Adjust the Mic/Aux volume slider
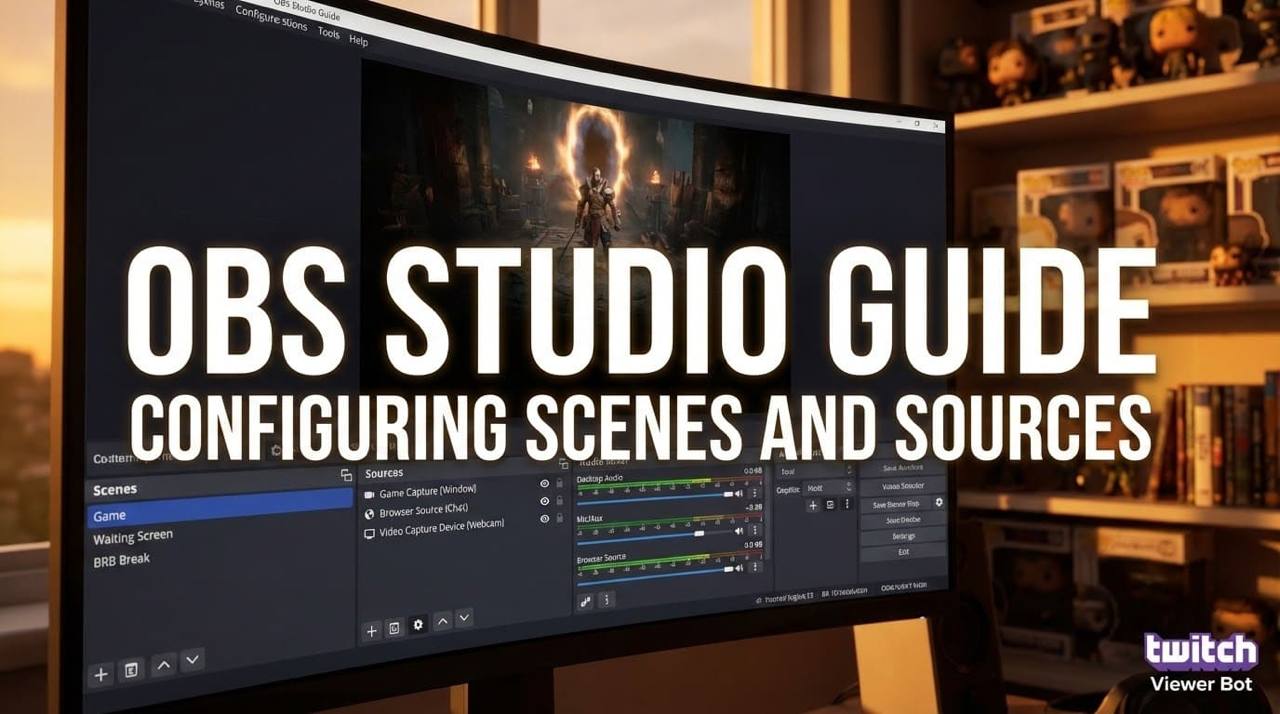This screenshot has width=1280, height=714. (x=699, y=533)
